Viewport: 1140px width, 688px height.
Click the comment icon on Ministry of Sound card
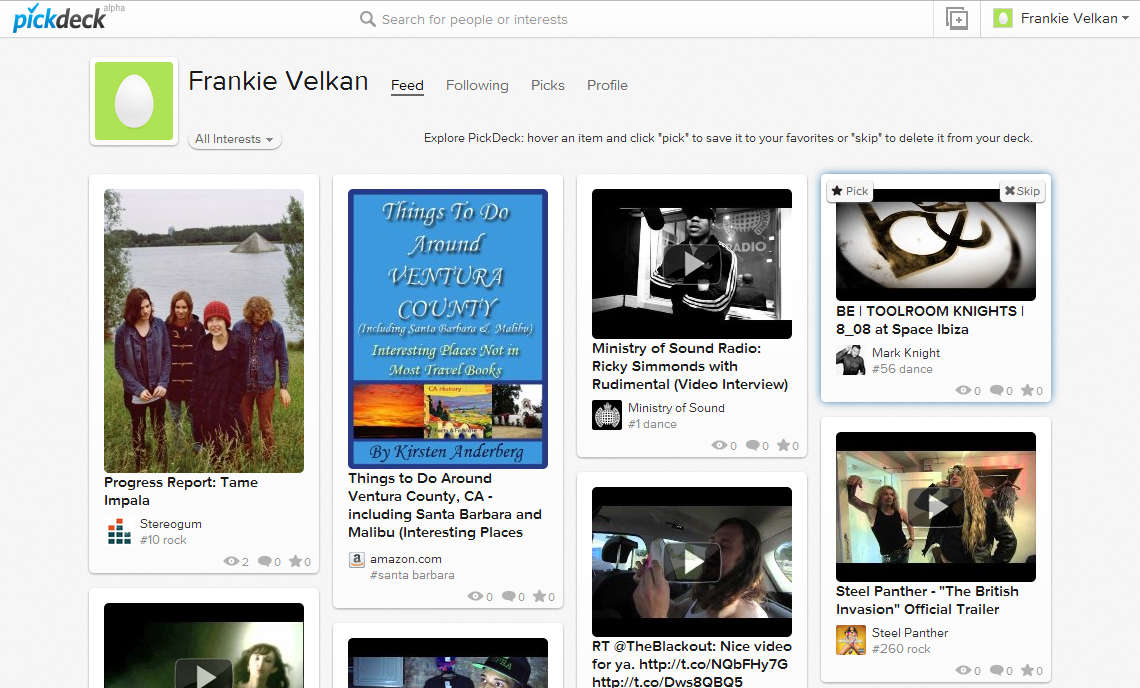753,445
